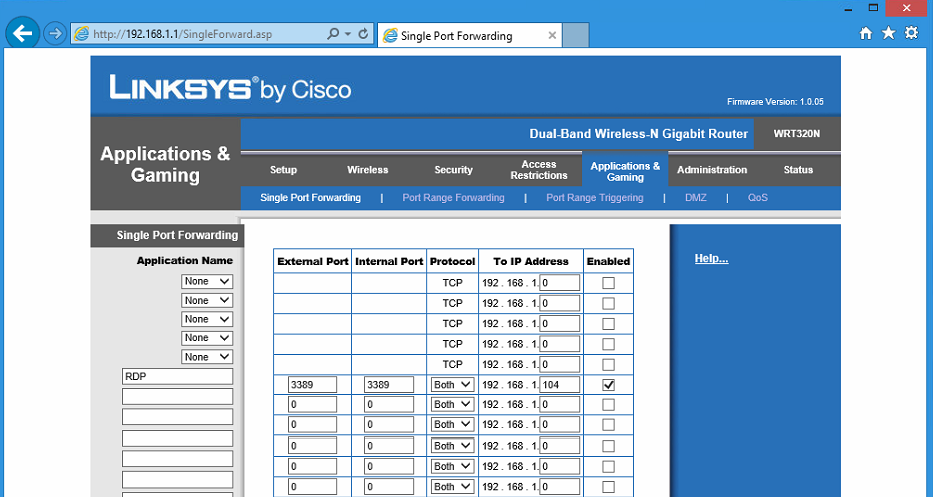Screen dimensions: 933x497
Task: Open the DMZ settings page
Action: tap(696, 198)
